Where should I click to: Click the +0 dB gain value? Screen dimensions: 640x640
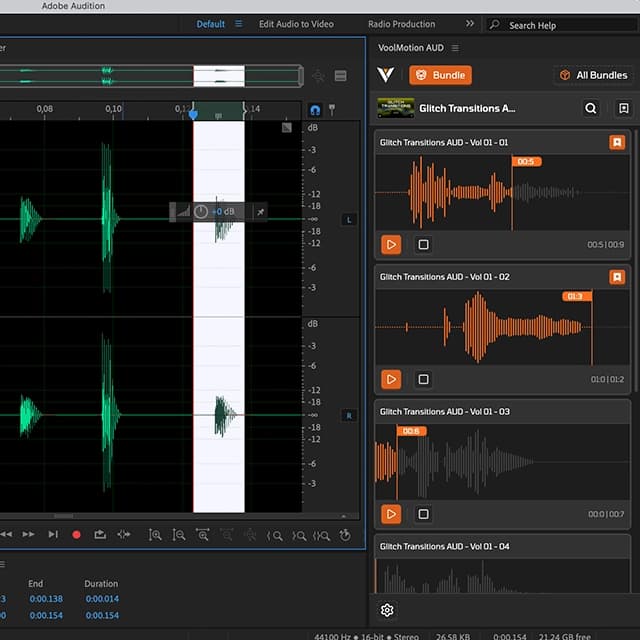coord(223,211)
